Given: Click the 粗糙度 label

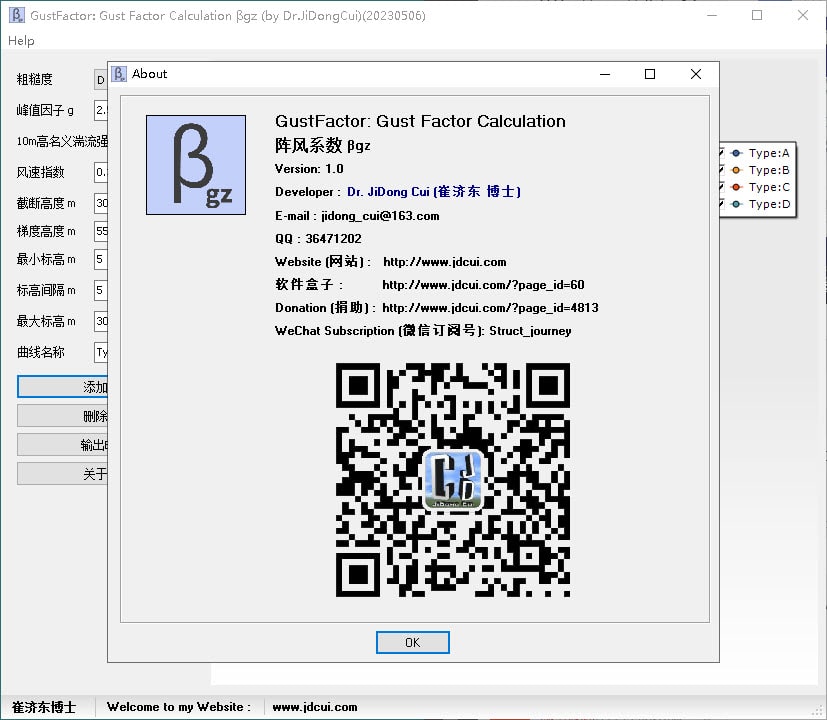Looking at the screenshot, I should [34, 79].
